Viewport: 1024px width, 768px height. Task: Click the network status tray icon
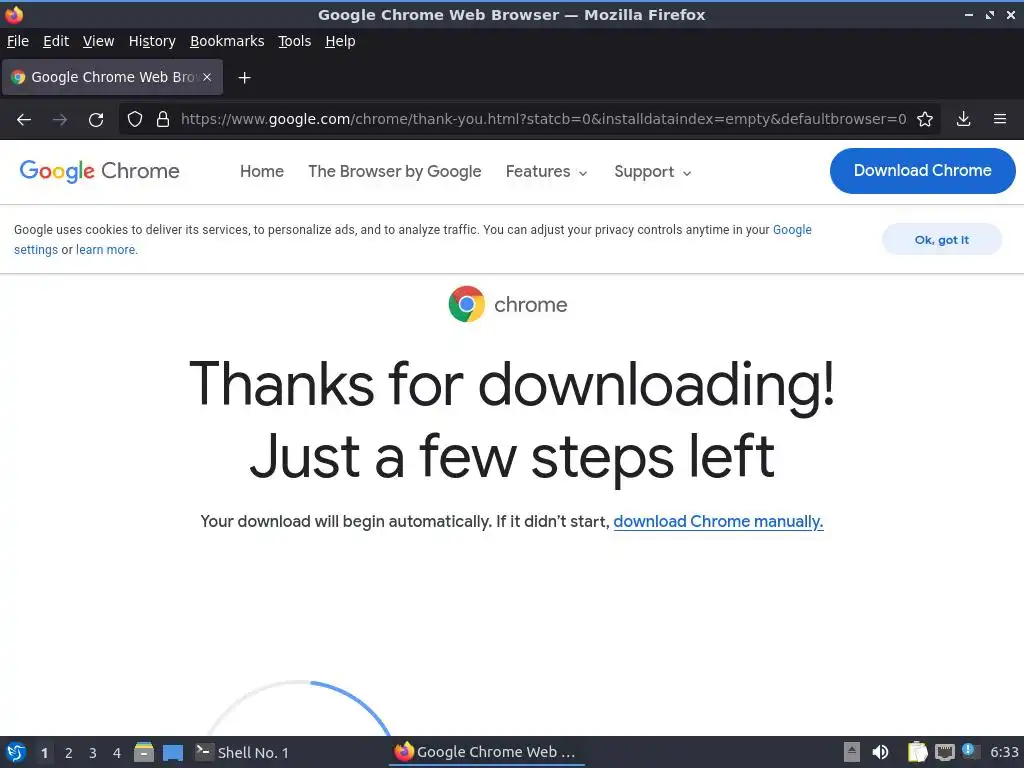[x=944, y=752]
